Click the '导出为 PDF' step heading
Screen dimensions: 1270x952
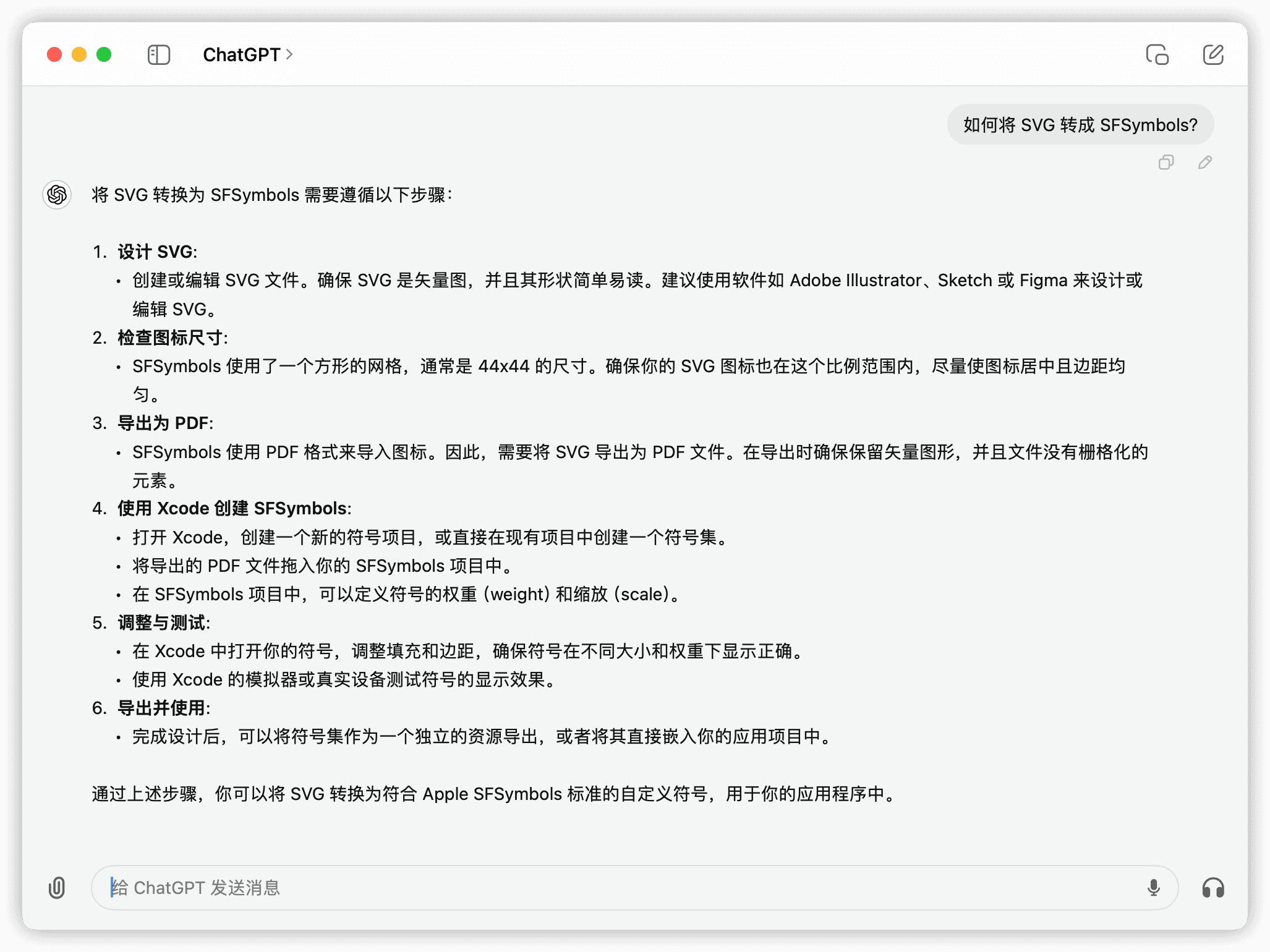click(x=164, y=423)
